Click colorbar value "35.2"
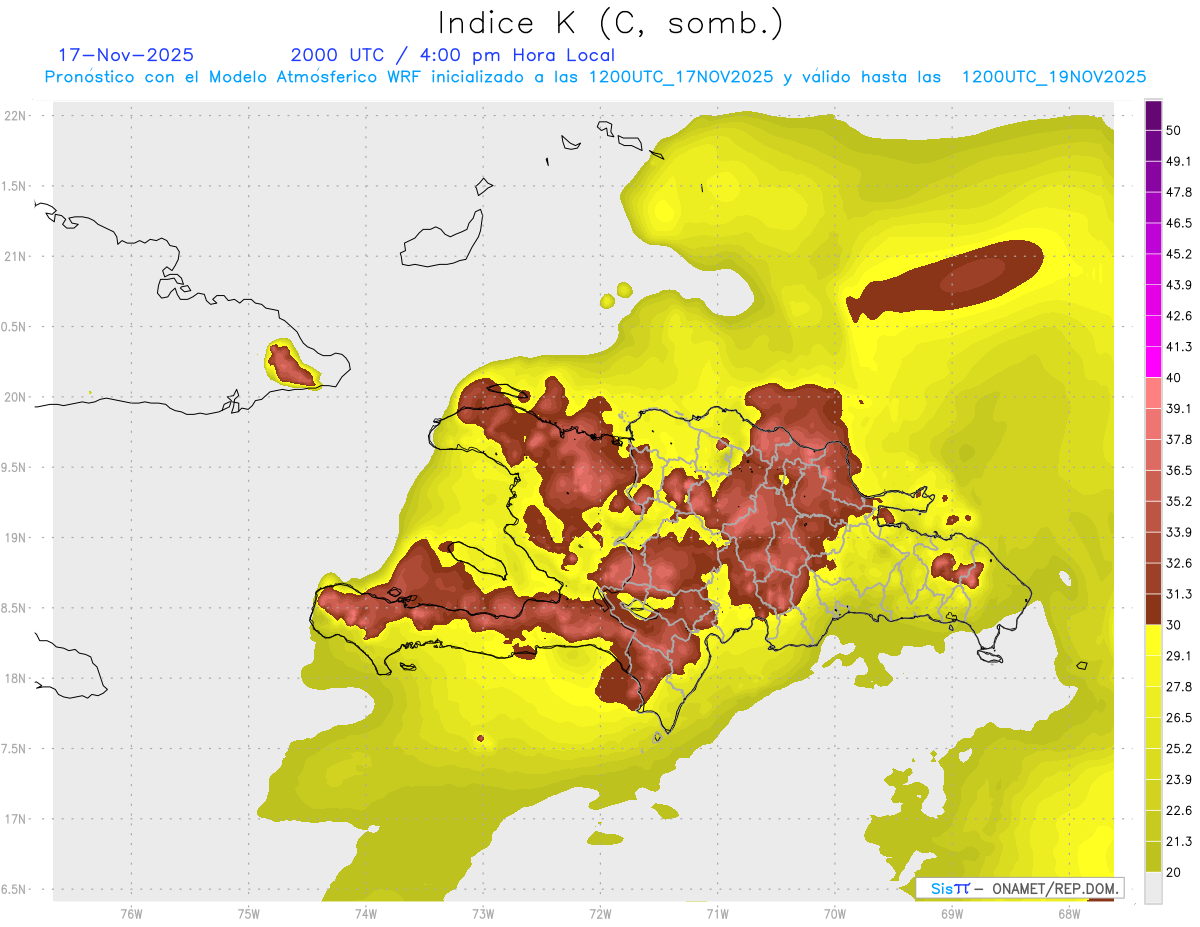This screenshot has width=1200, height=927. 1179,501
